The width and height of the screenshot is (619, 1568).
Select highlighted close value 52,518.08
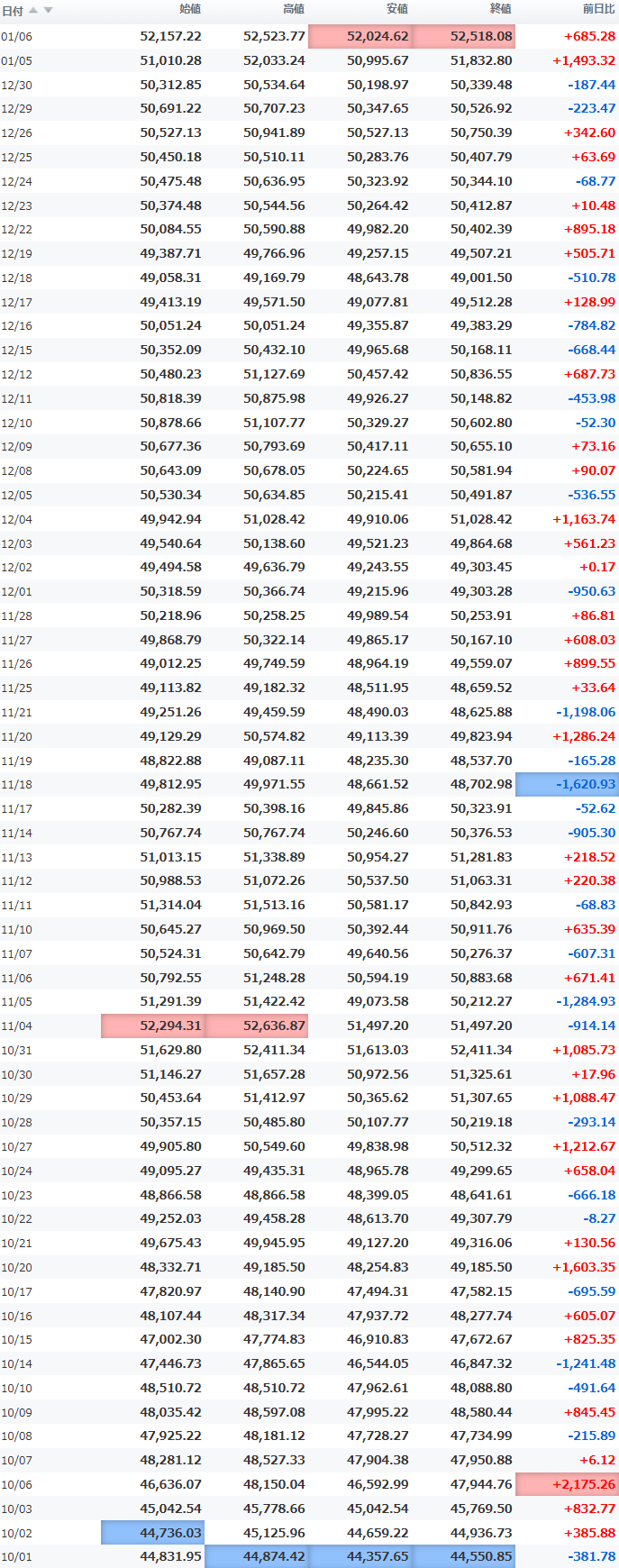tap(463, 36)
